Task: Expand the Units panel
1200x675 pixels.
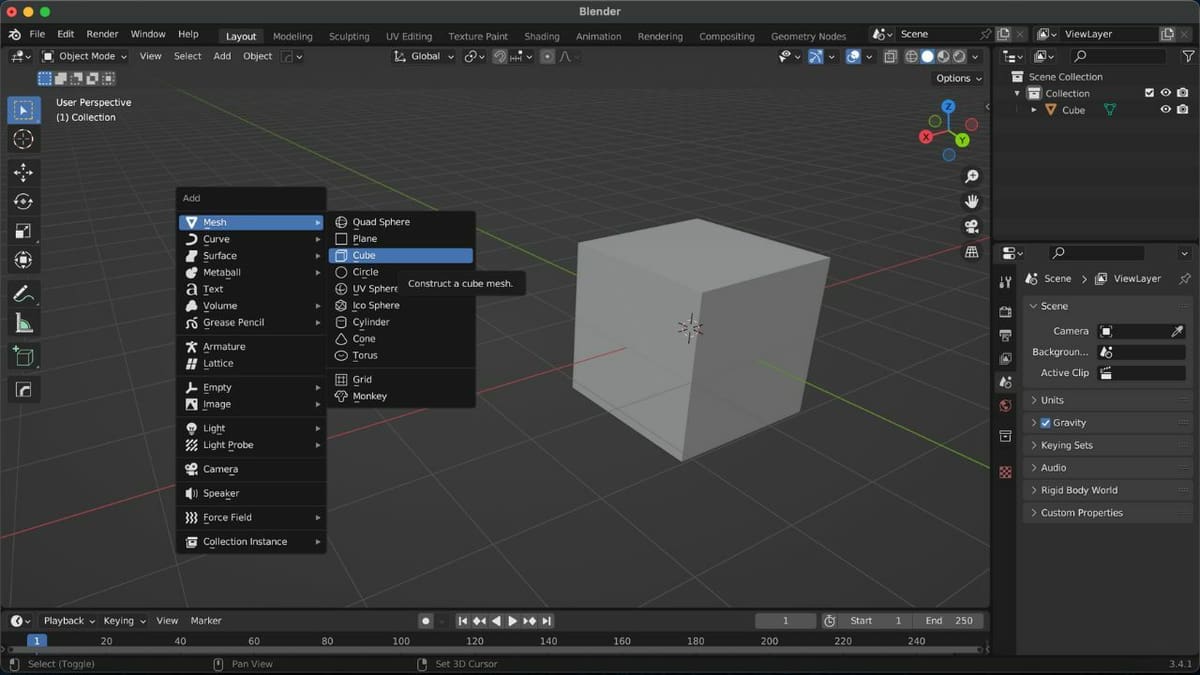Action: [x=1109, y=400]
